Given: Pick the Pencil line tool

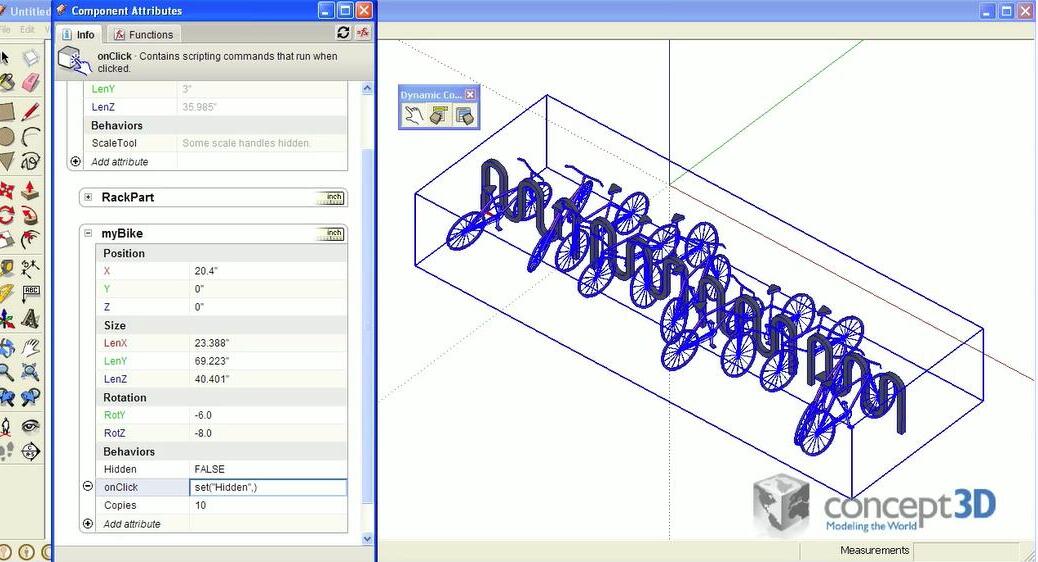Looking at the screenshot, I should [31, 111].
